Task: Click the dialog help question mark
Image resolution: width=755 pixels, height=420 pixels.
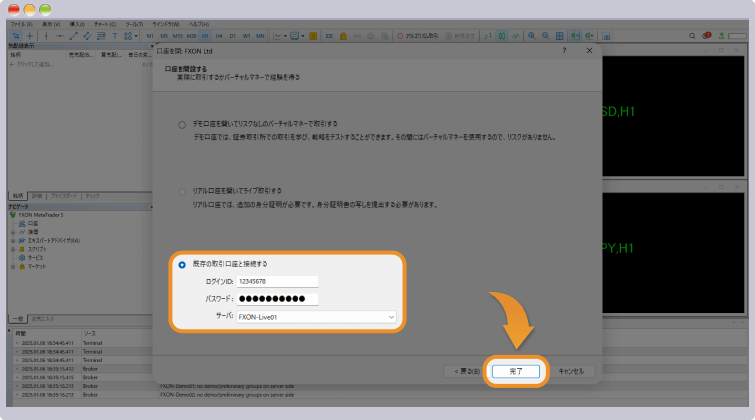Action: click(564, 51)
